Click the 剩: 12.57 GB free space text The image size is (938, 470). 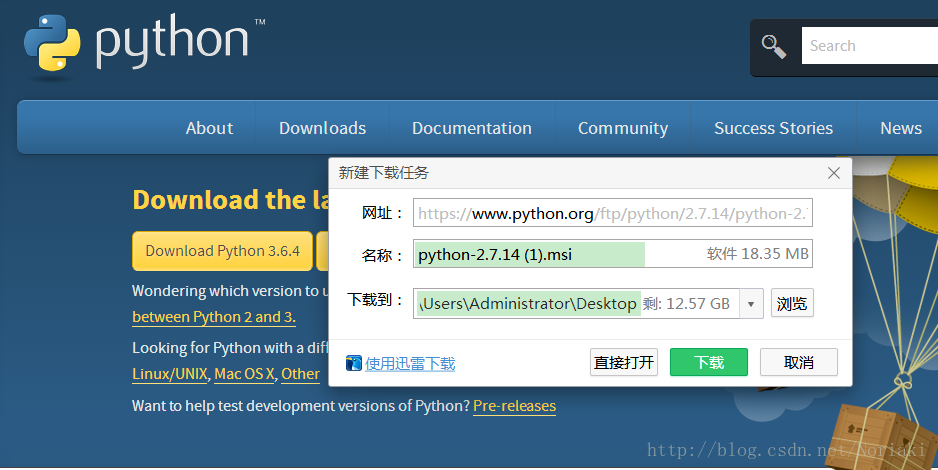pos(686,304)
